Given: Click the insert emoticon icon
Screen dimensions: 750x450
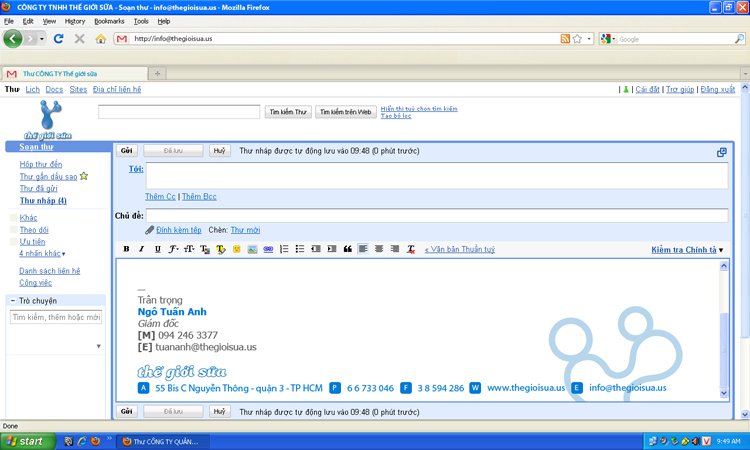Looking at the screenshot, I should coord(237,249).
